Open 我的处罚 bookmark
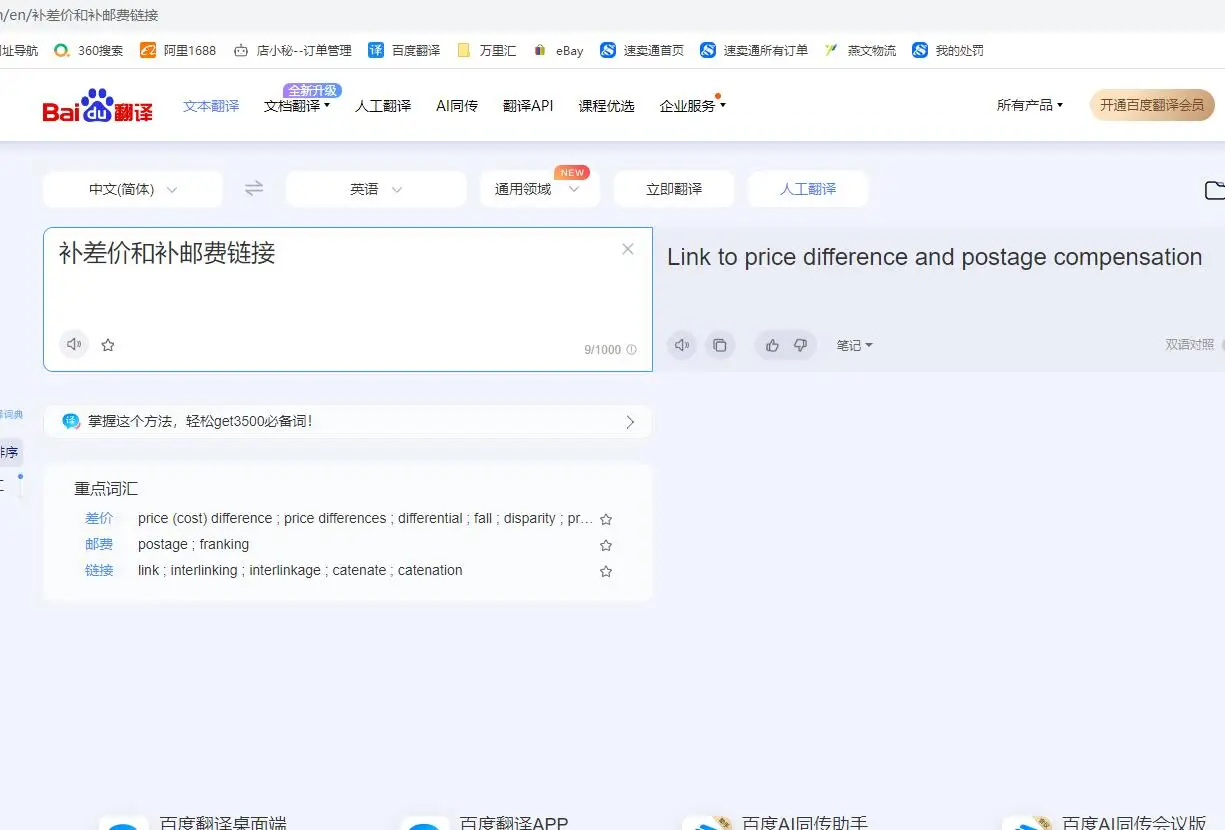 pyautogui.click(x=948, y=50)
